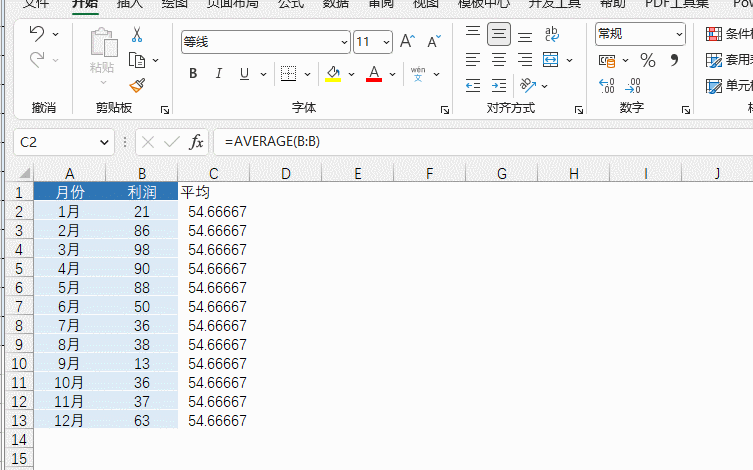The image size is (753, 470).
Task: Click the text orientation icon
Action: click(x=528, y=85)
